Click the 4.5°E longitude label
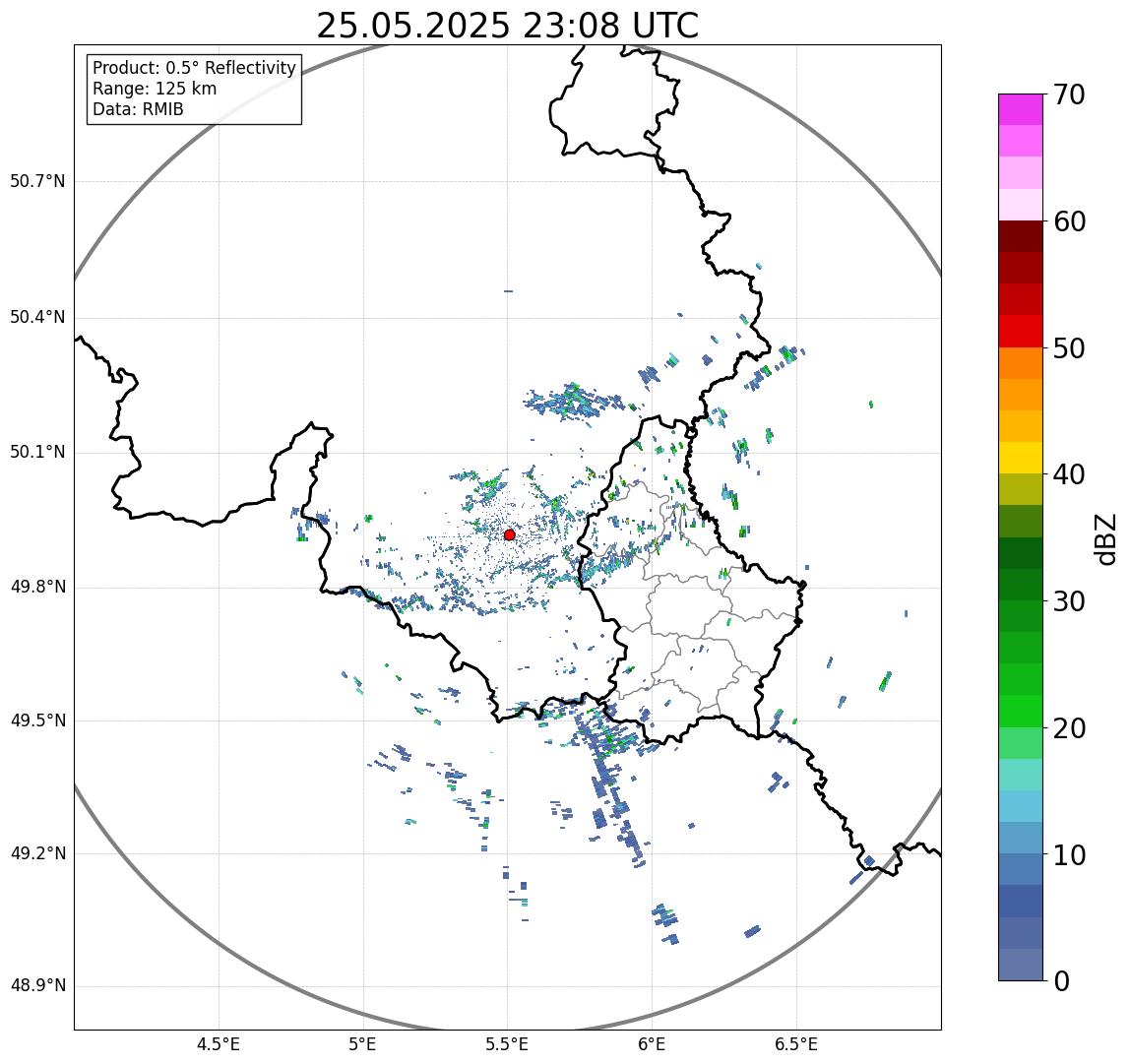The height and width of the screenshot is (1064, 1130). [x=220, y=1044]
